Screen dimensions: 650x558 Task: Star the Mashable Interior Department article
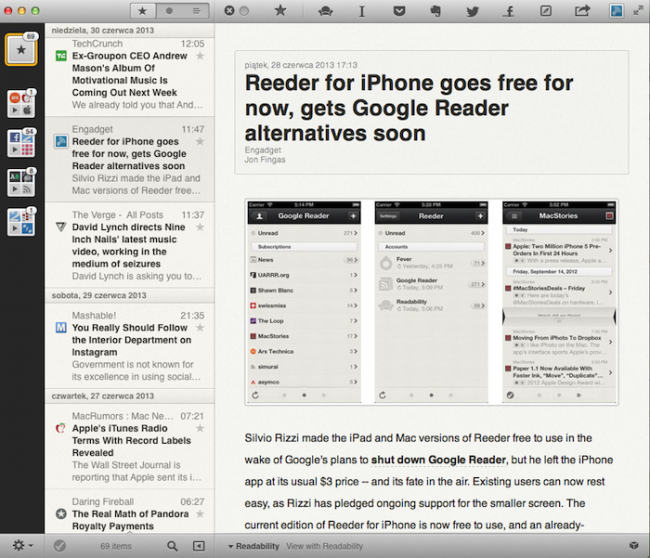point(200,328)
